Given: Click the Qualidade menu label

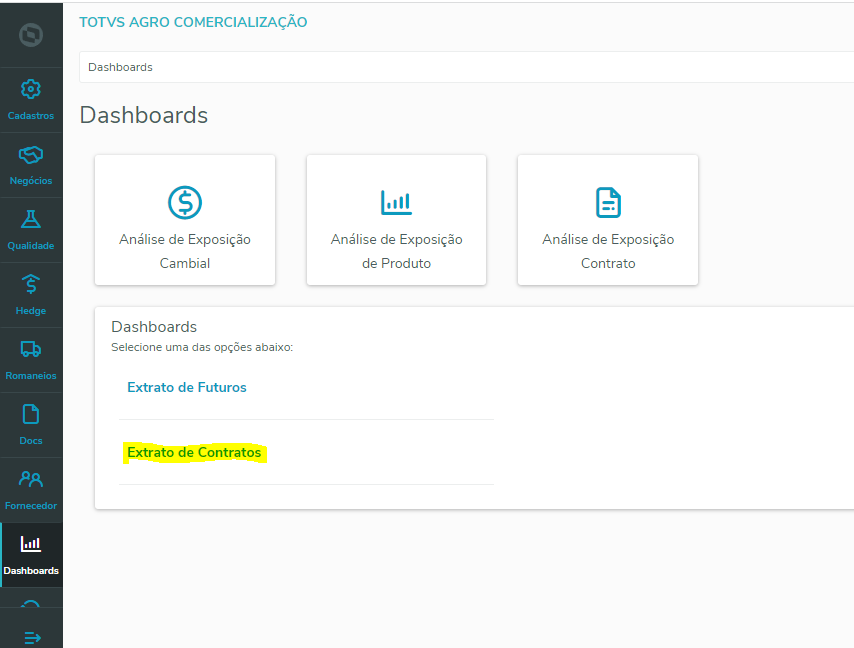Looking at the screenshot, I should [31, 246].
